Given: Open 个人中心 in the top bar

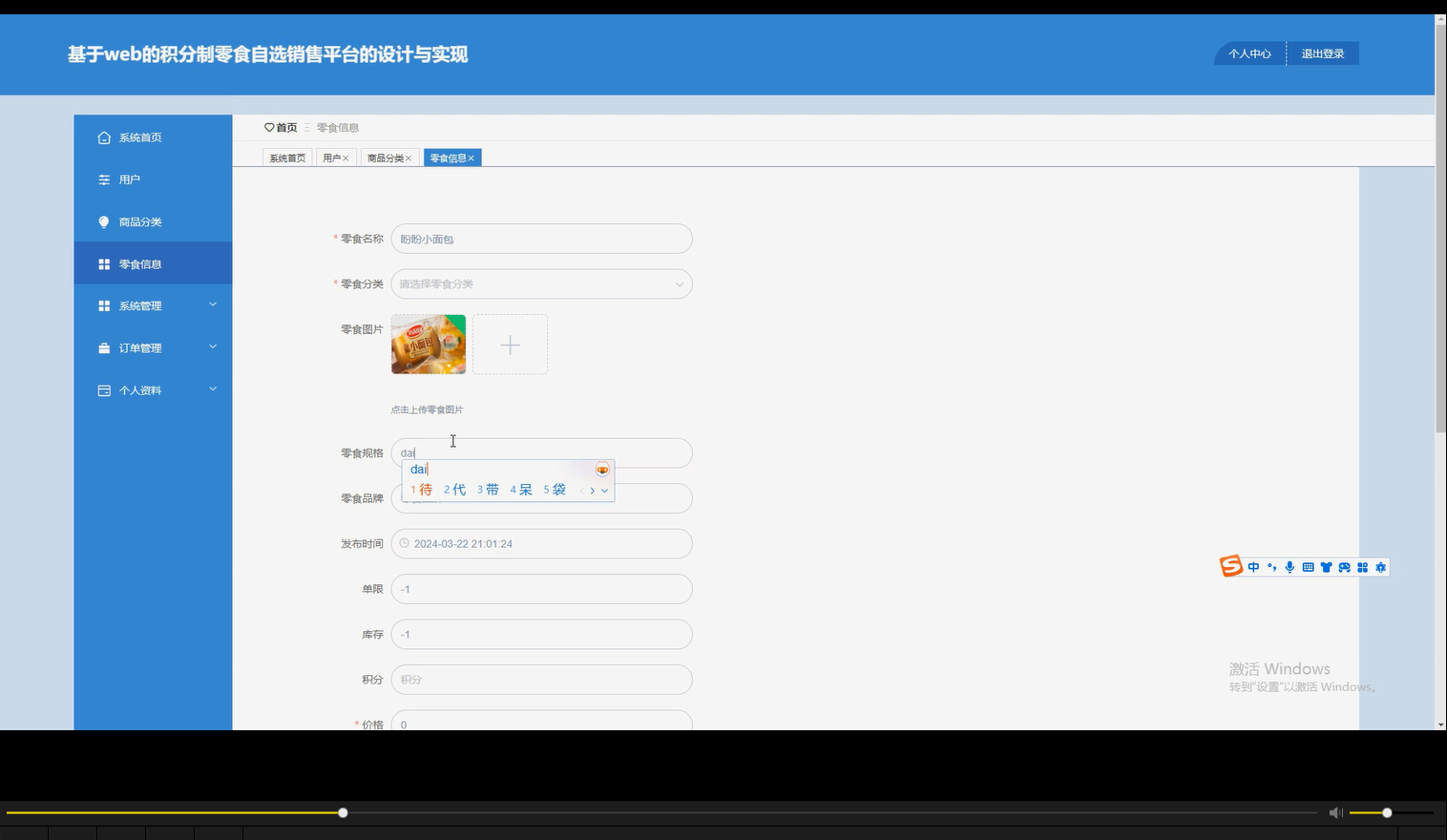Looking at the screenshot, I should [x=1249, y=53].
